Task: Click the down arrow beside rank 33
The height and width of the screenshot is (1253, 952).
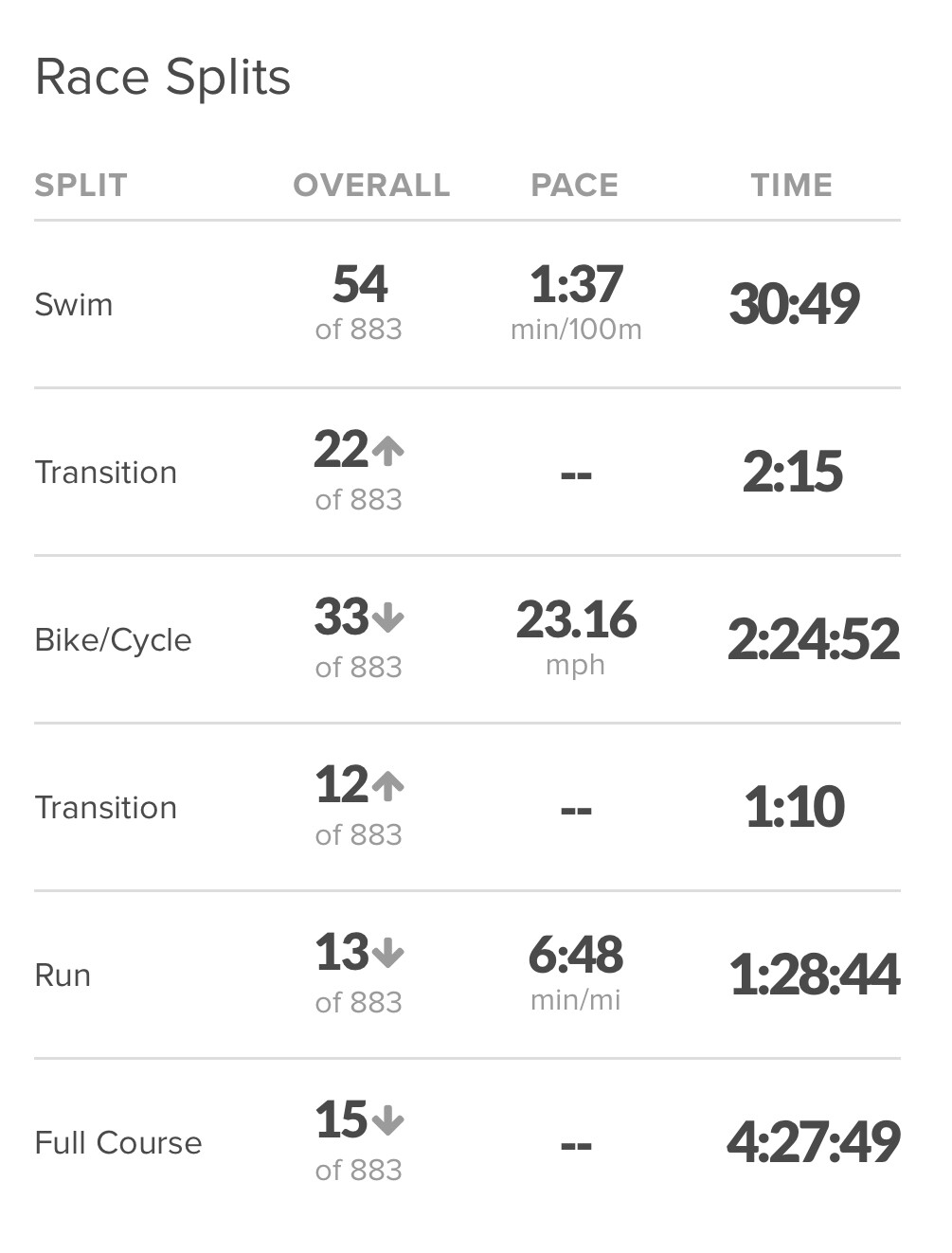Action: click(387, 618)
